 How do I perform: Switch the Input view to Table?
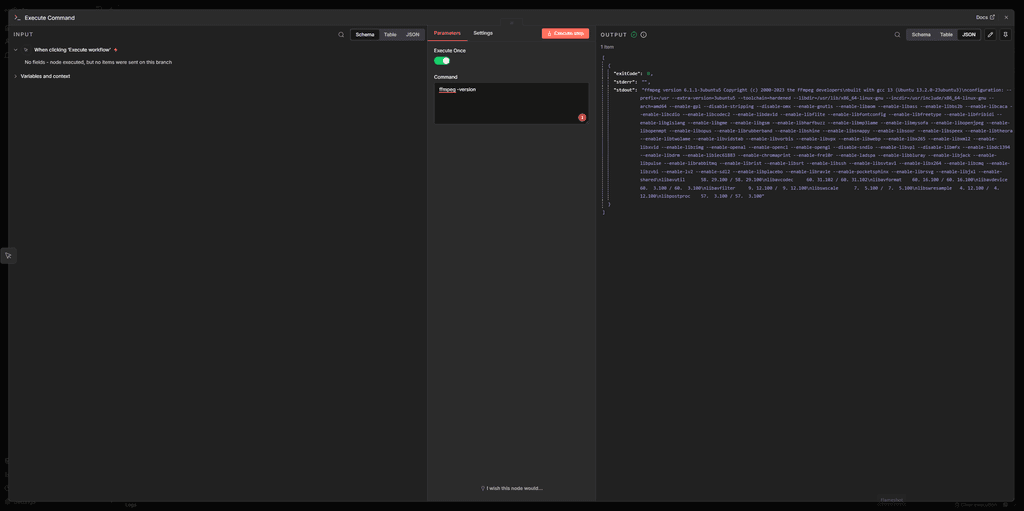(390, 35)
